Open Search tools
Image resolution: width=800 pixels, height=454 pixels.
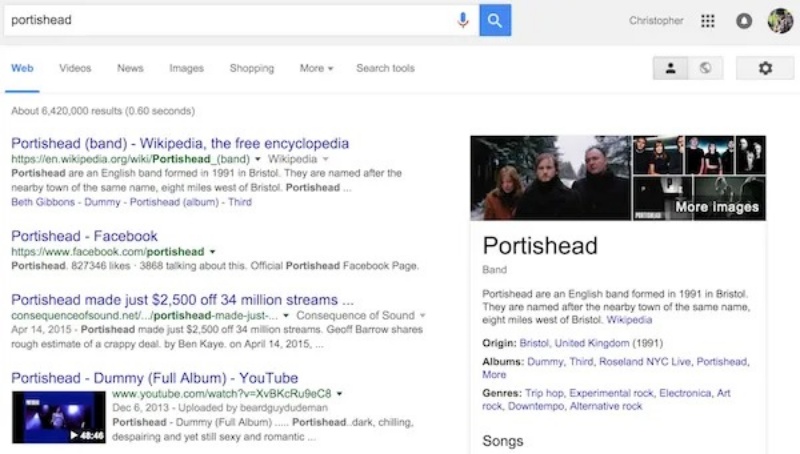[385, 68]
